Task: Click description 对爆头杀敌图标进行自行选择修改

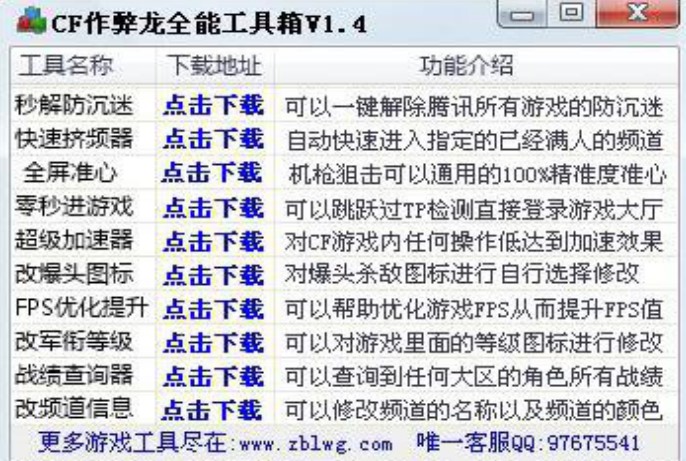Action: click(462, 274)
